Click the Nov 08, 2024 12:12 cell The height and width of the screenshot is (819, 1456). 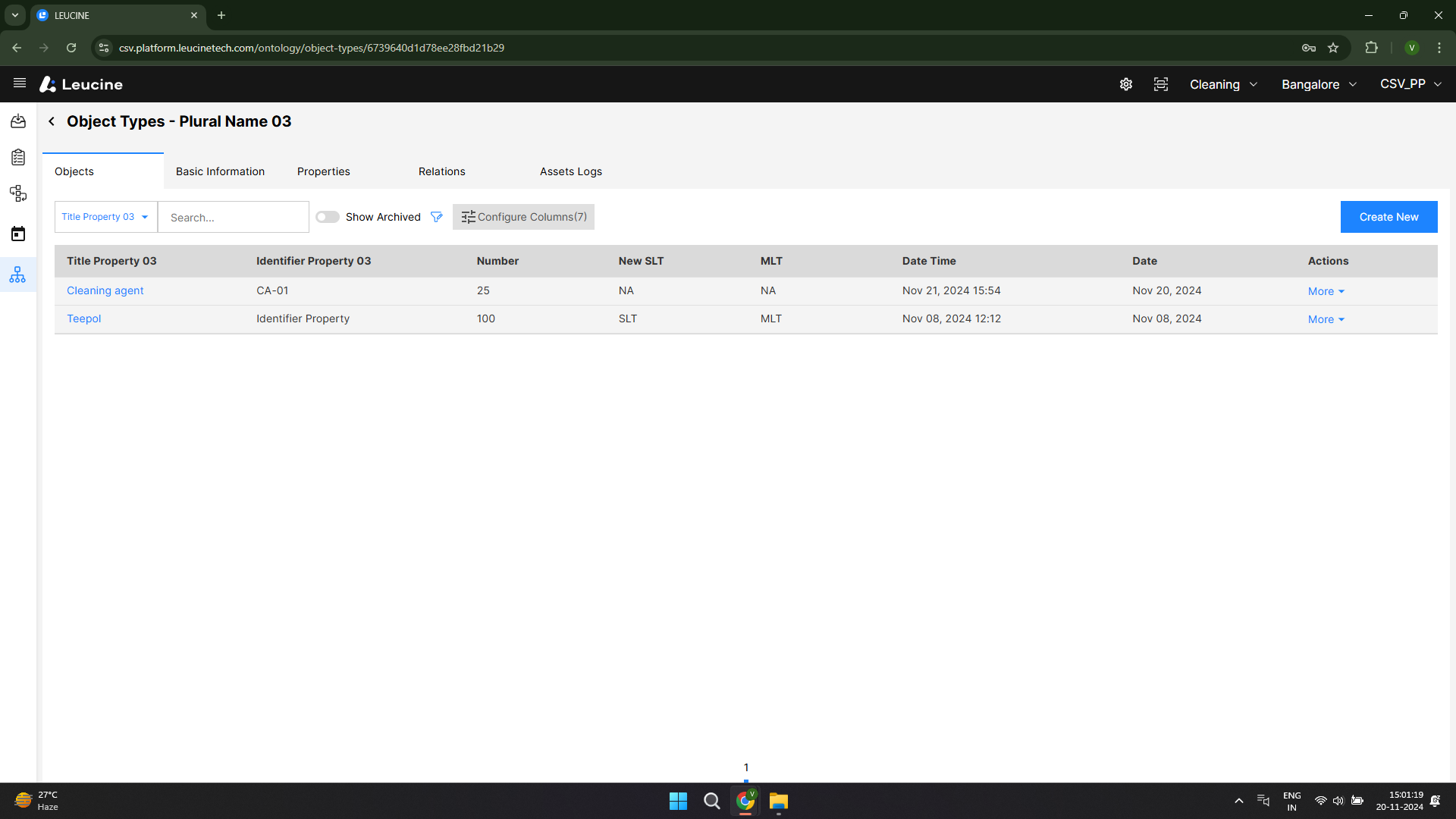click(951, 318)
